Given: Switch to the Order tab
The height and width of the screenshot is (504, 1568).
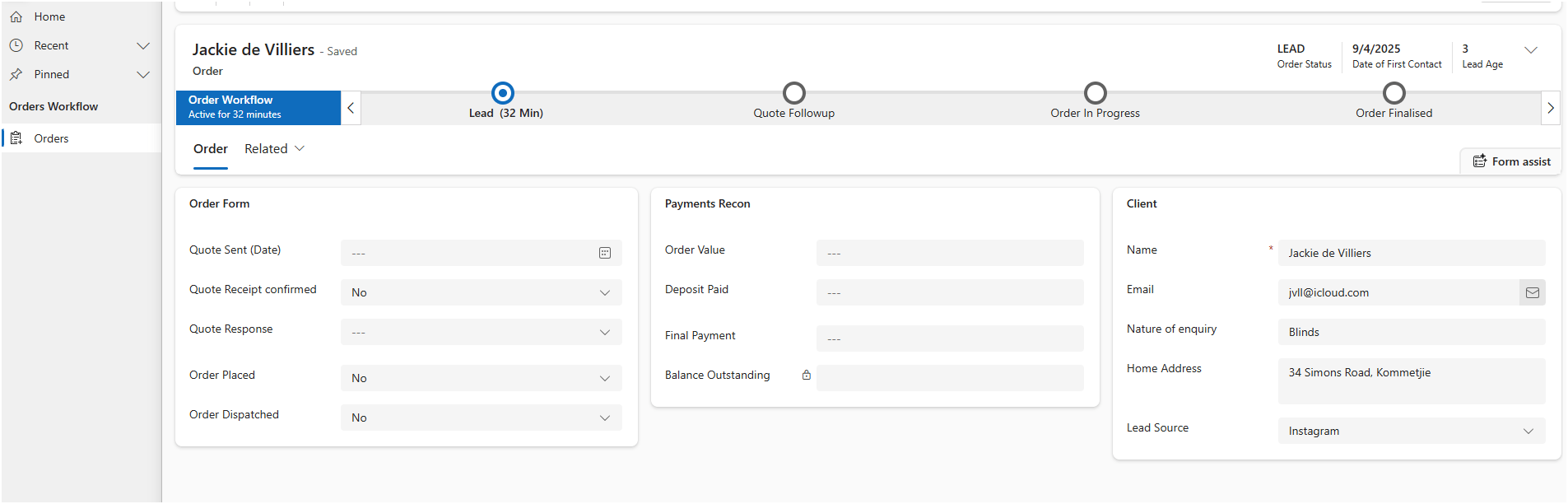Looking at the screenshot, I should (x=211, y=148).
